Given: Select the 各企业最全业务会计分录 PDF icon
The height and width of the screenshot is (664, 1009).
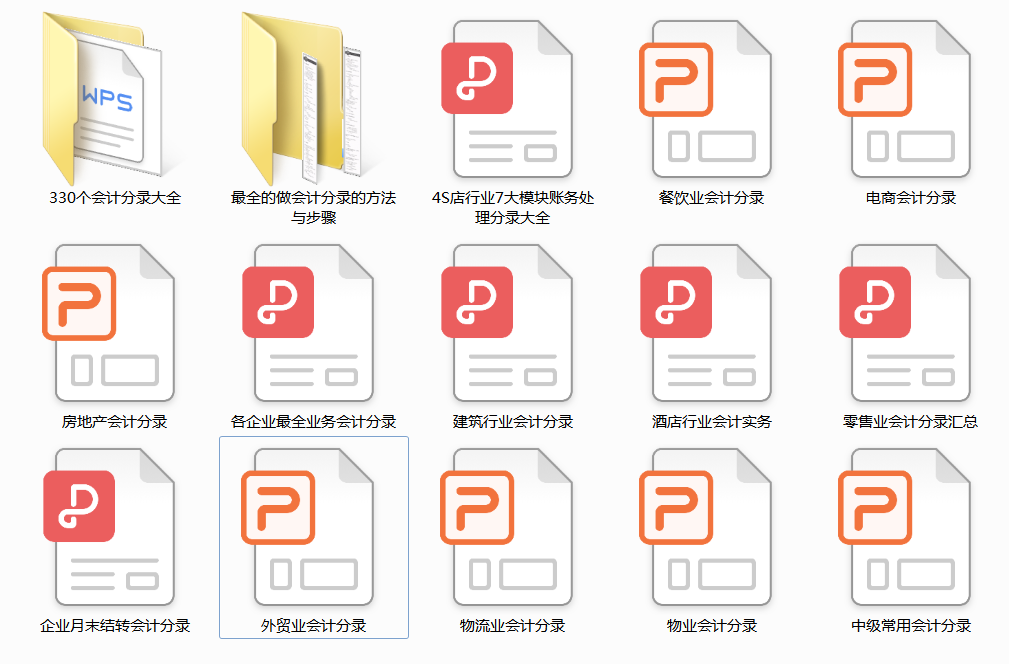Looking at the screenshot, I should click(x=308, y=323).
